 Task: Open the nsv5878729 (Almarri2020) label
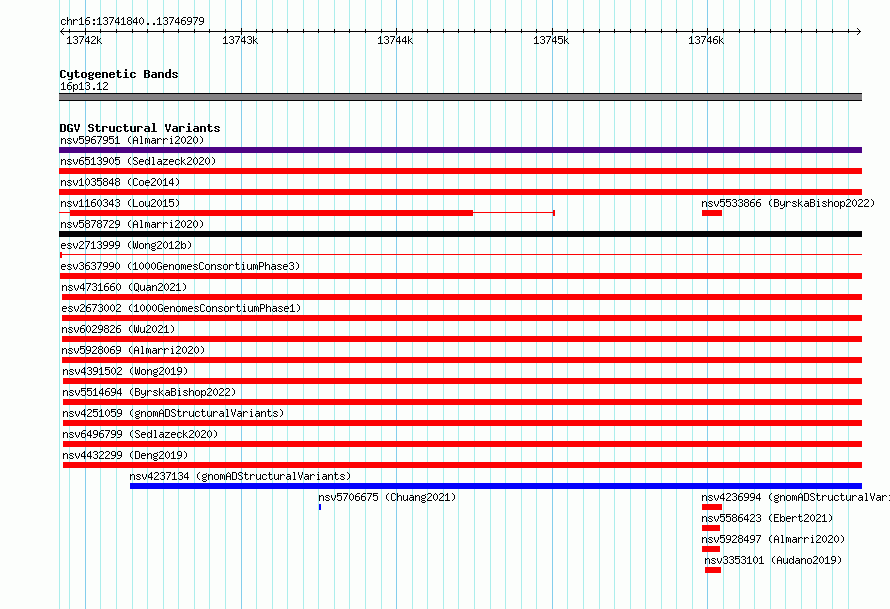[x=132, y=224]
